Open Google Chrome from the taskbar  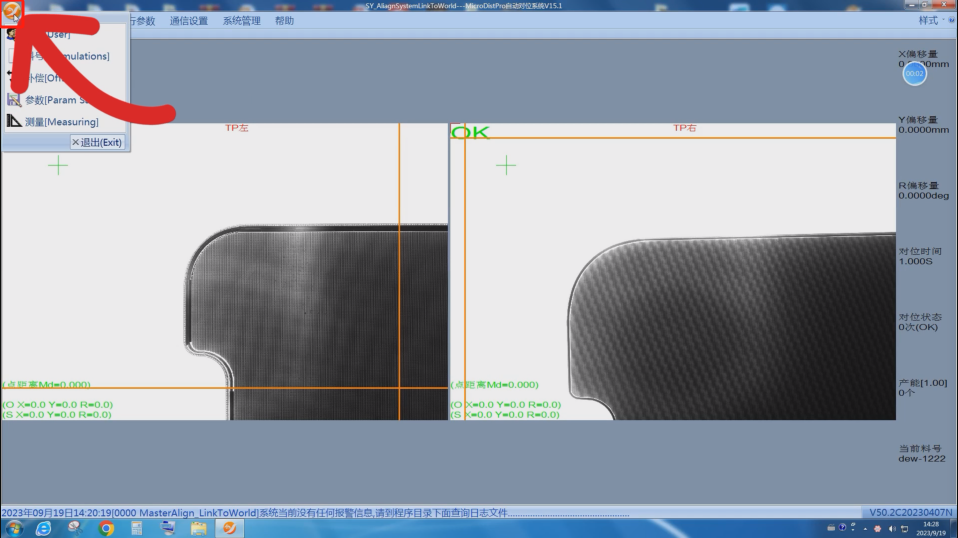[x=106, y=528]
